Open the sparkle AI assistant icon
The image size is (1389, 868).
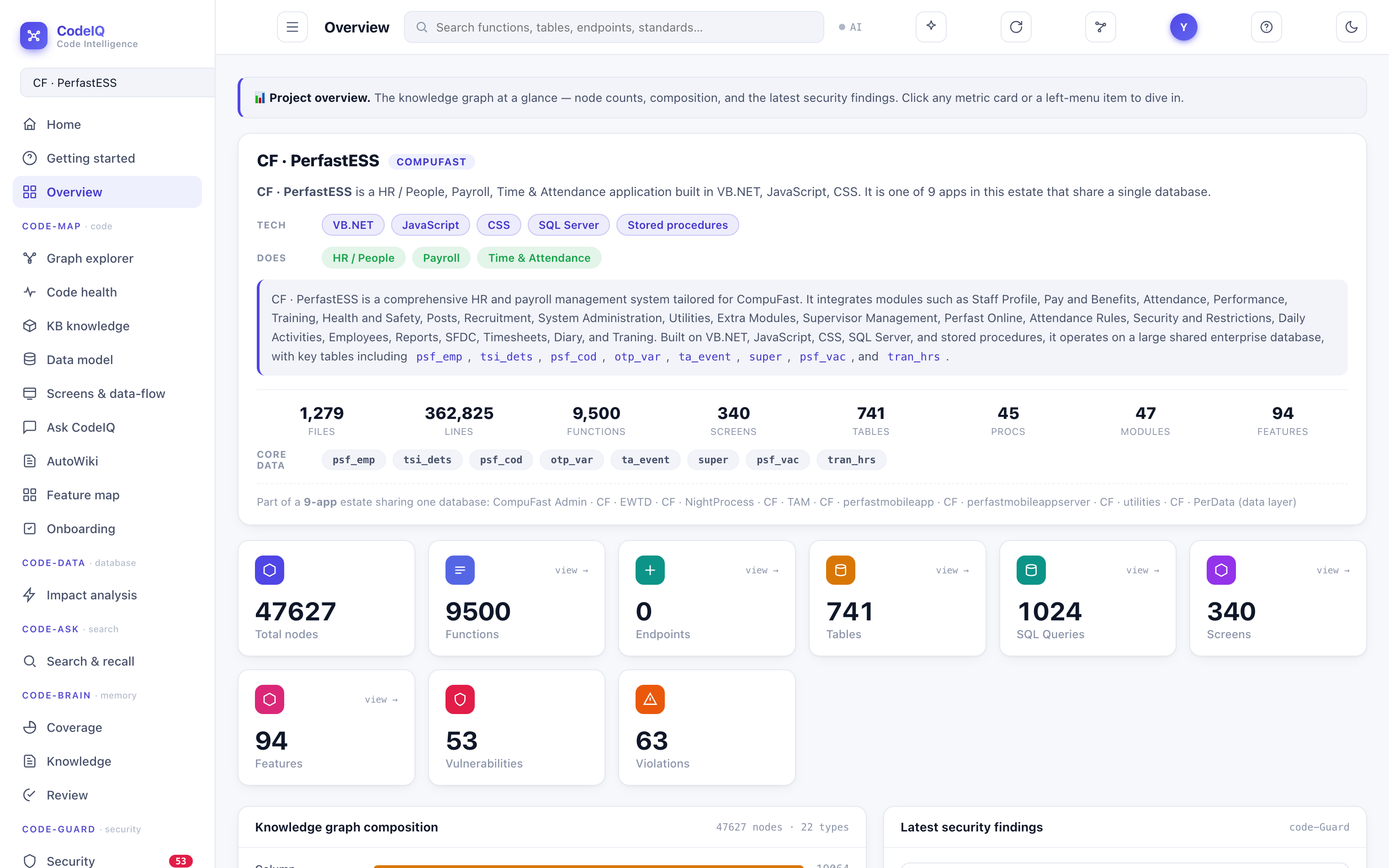click(x=931, y=27)
